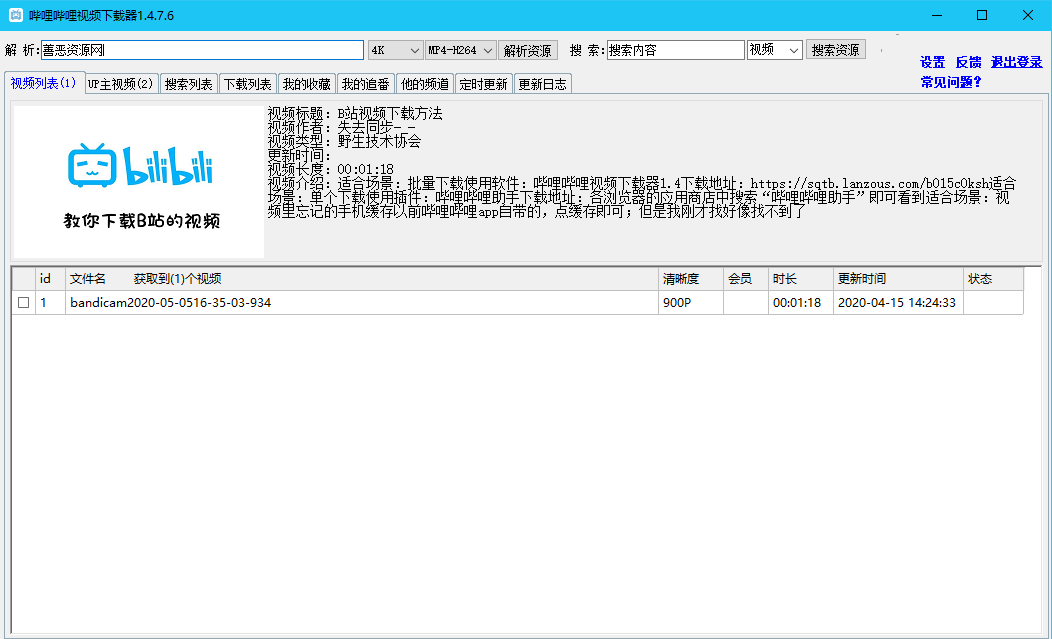The height and width of the screenshot is (639, 1052).
Task: Click the app icon in the title bar
Action: (x=14, y=14)
